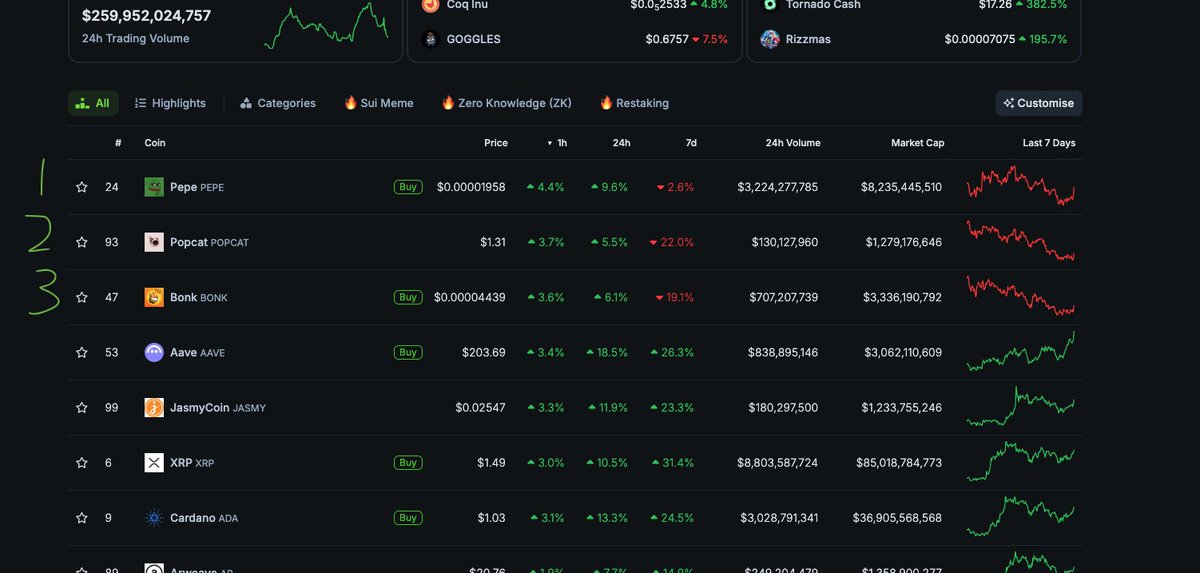Click the Pepe frog coin icon
This screenshot has height=573, width=1200.
[154, 187]
